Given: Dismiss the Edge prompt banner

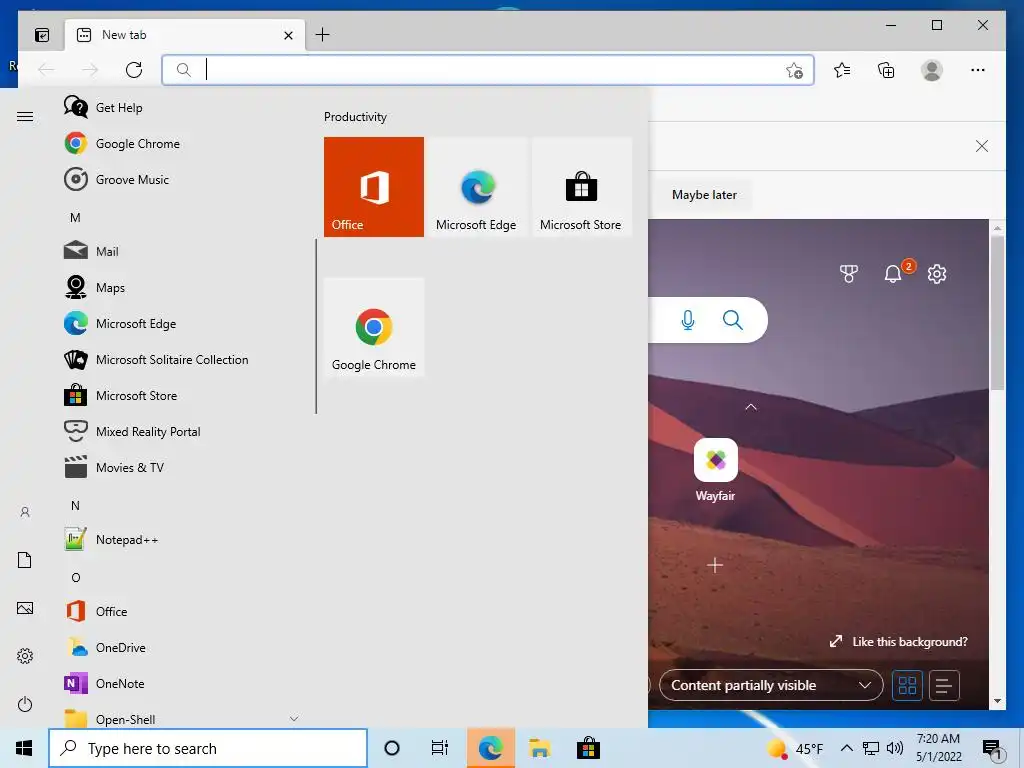Looking at the screenshot, I should tap(982, 146).
